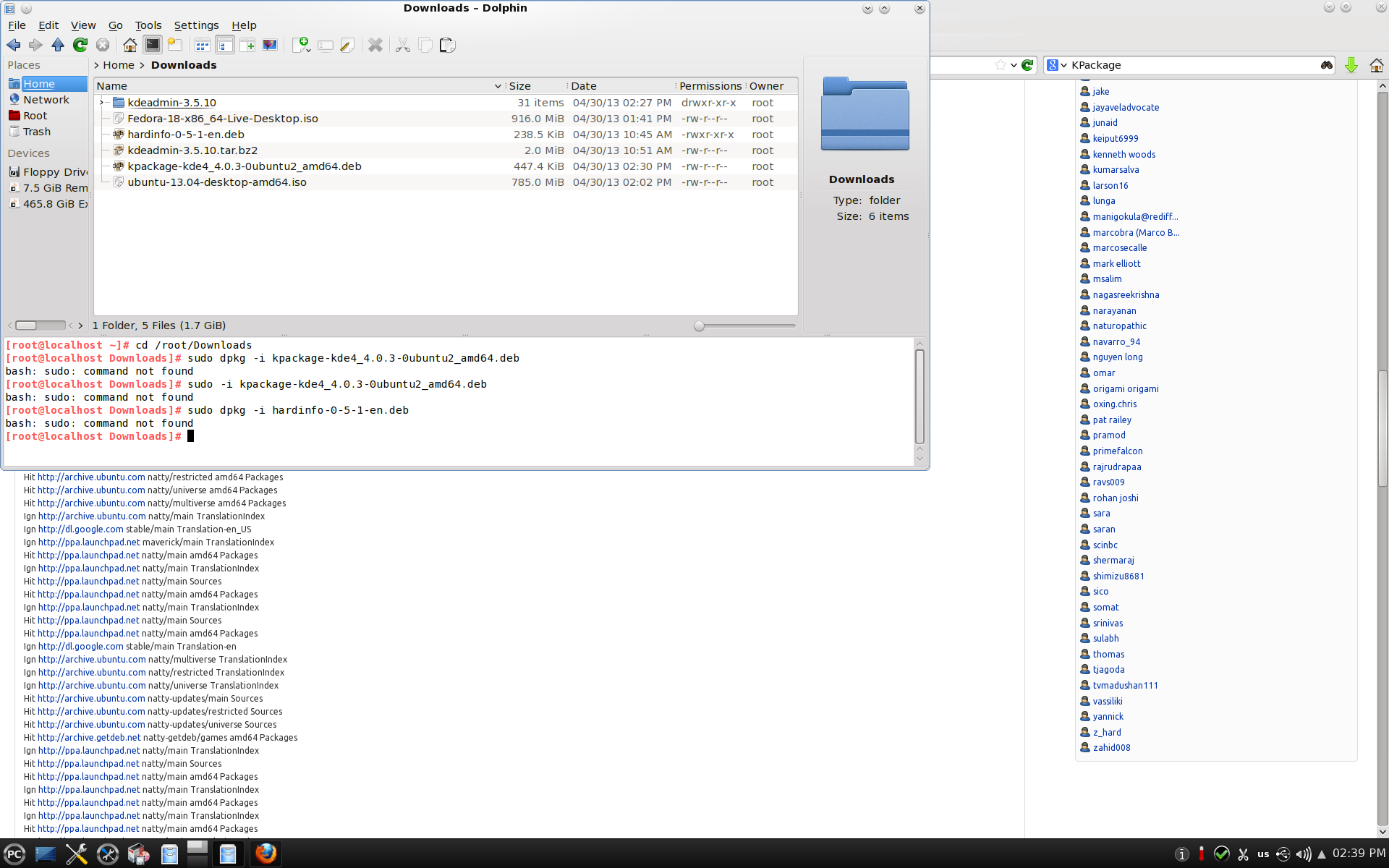The width and height of the screenshot is (1389, 868).
Task: Open Firefox from the taskbar
Action: coord(266,854)
